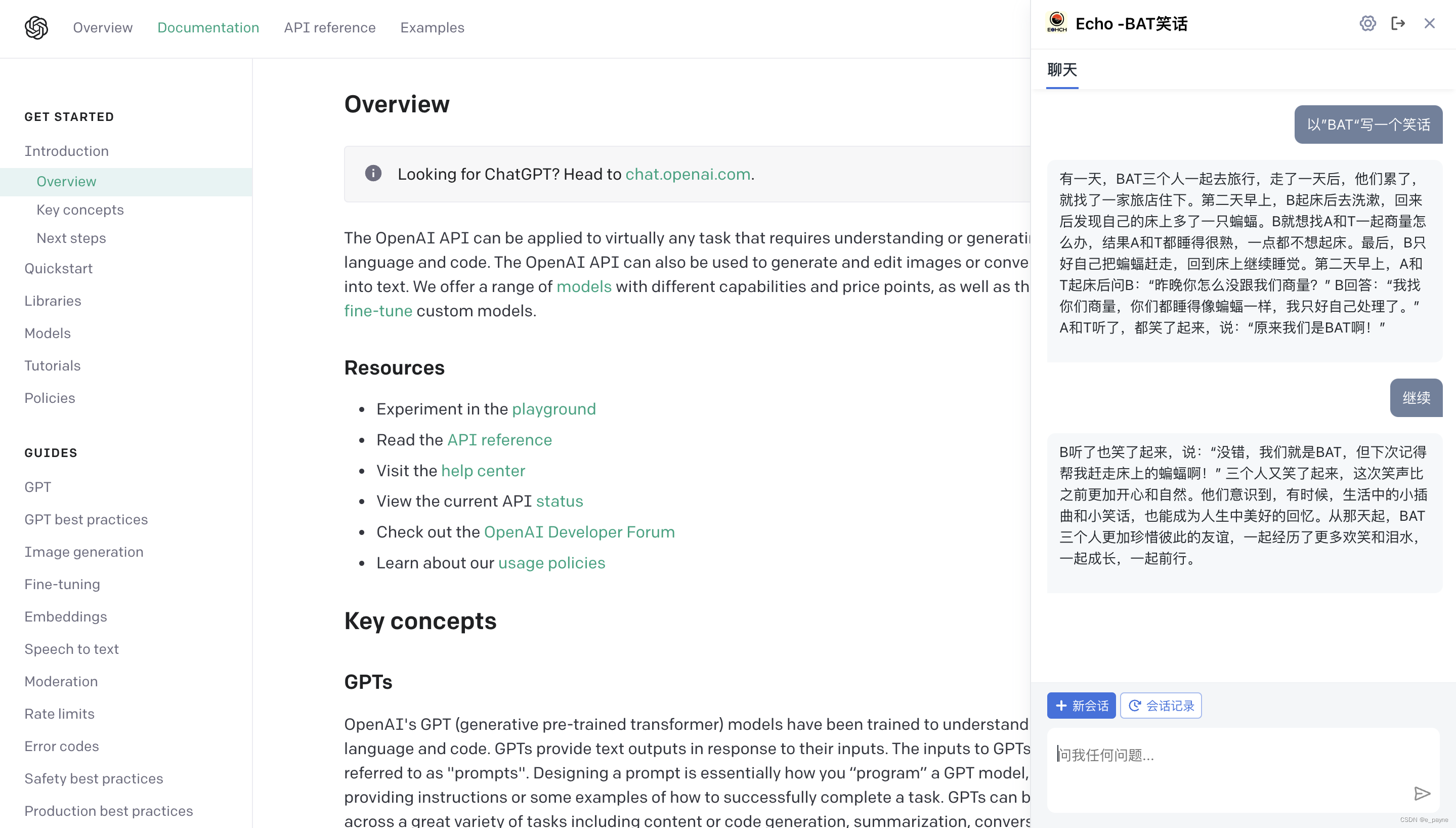
Task: Click the close icon on the chat panel
Action: tap(1429, 23)
